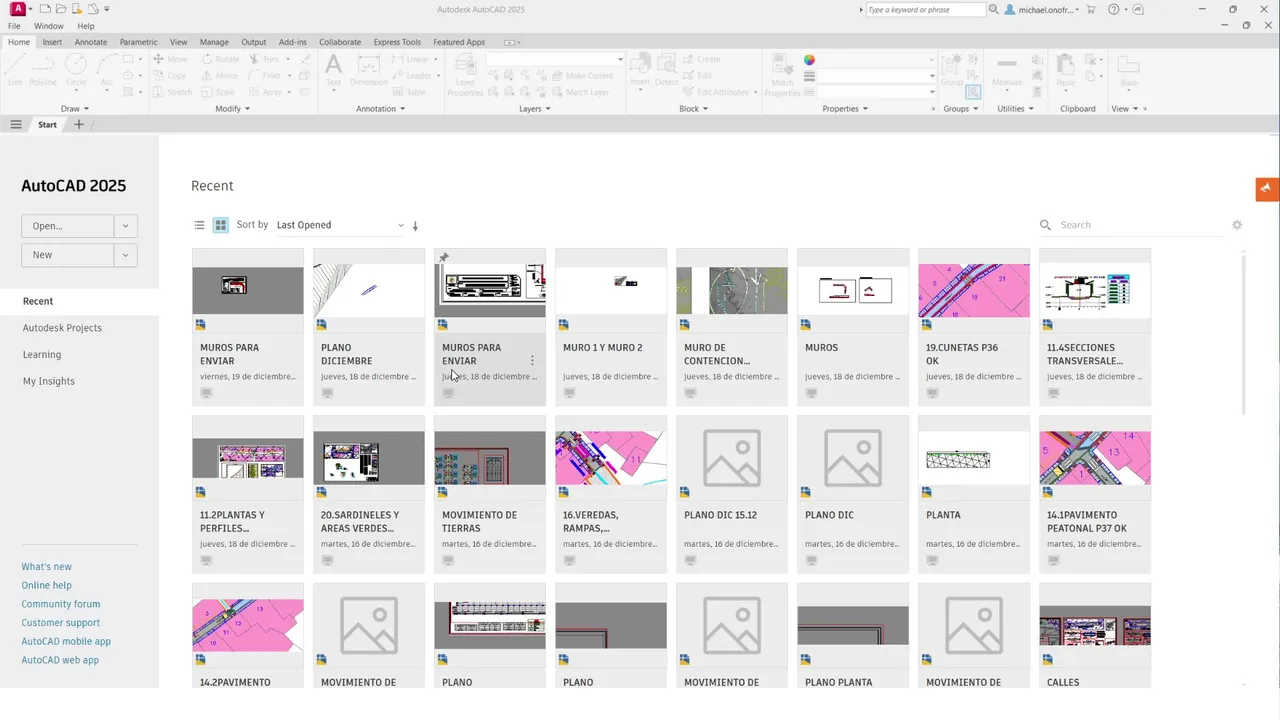This screenshot has width=1280, height=720.
Task: Open the PLANTA drawing thumbnail
Action: (974, 458)
